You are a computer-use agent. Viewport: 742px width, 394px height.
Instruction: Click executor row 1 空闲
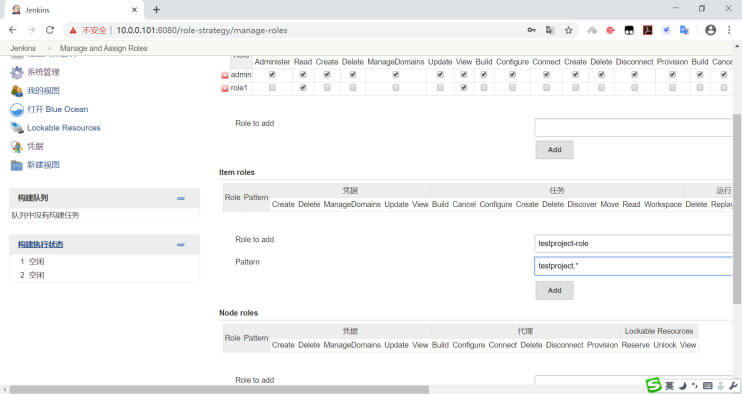(x=32, y=261)
